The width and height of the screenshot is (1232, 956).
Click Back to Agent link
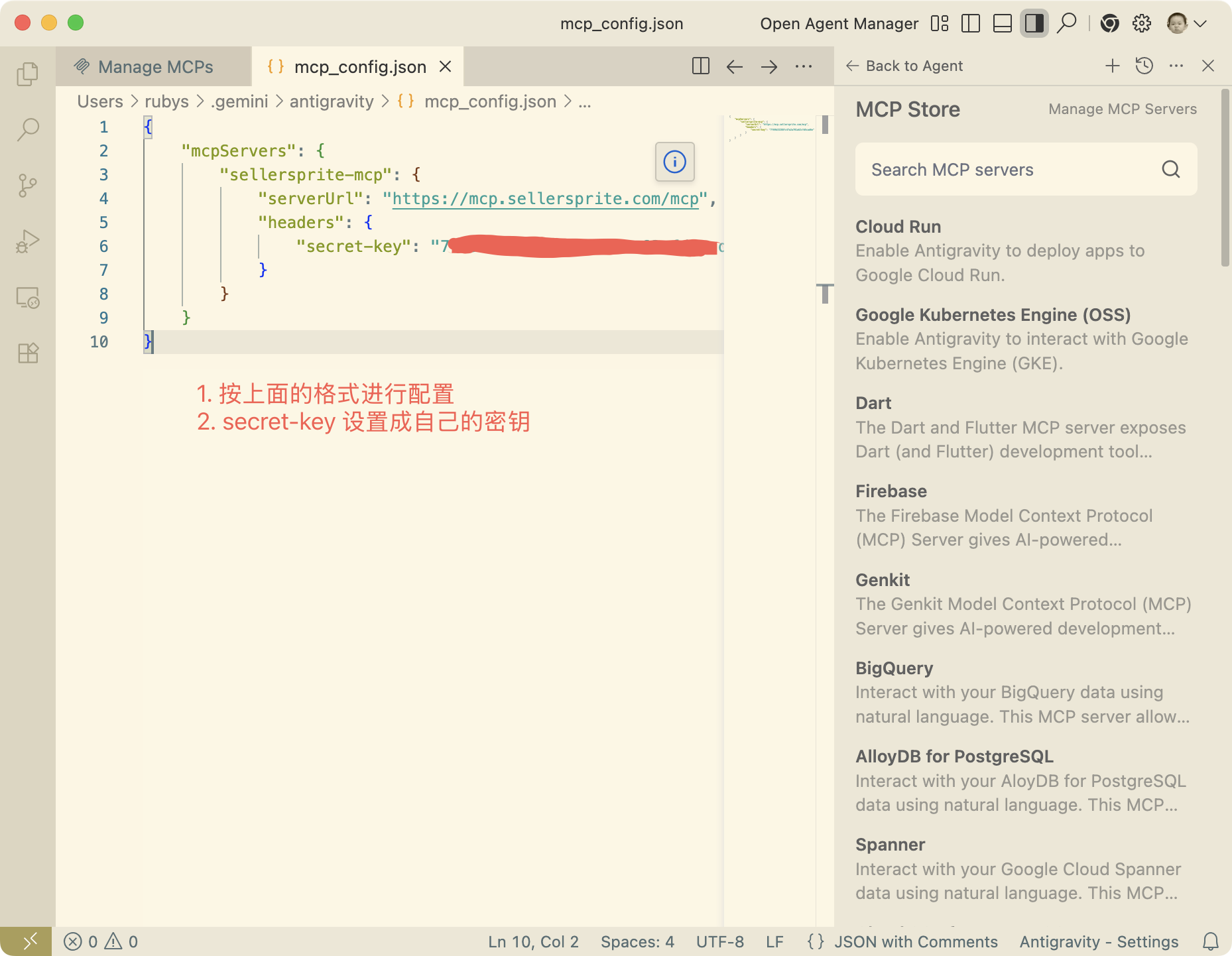click(x=905, y=66)
